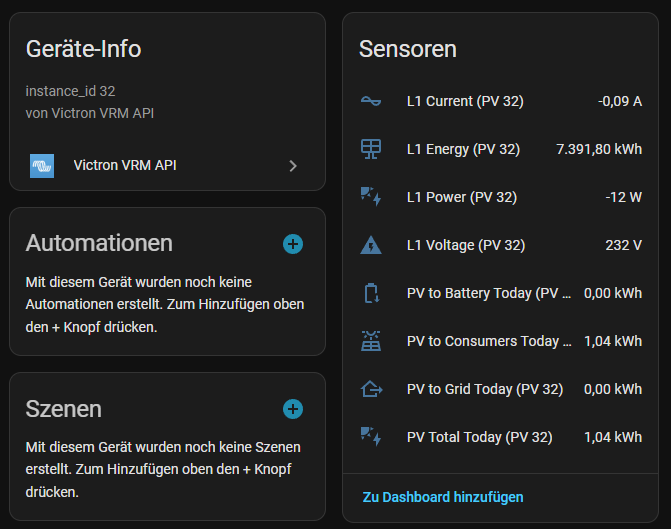The height and width of the screenshot is (529, 671).
Task: Click Zu Dashboard hinzufügen link
Action: (442, 497)
